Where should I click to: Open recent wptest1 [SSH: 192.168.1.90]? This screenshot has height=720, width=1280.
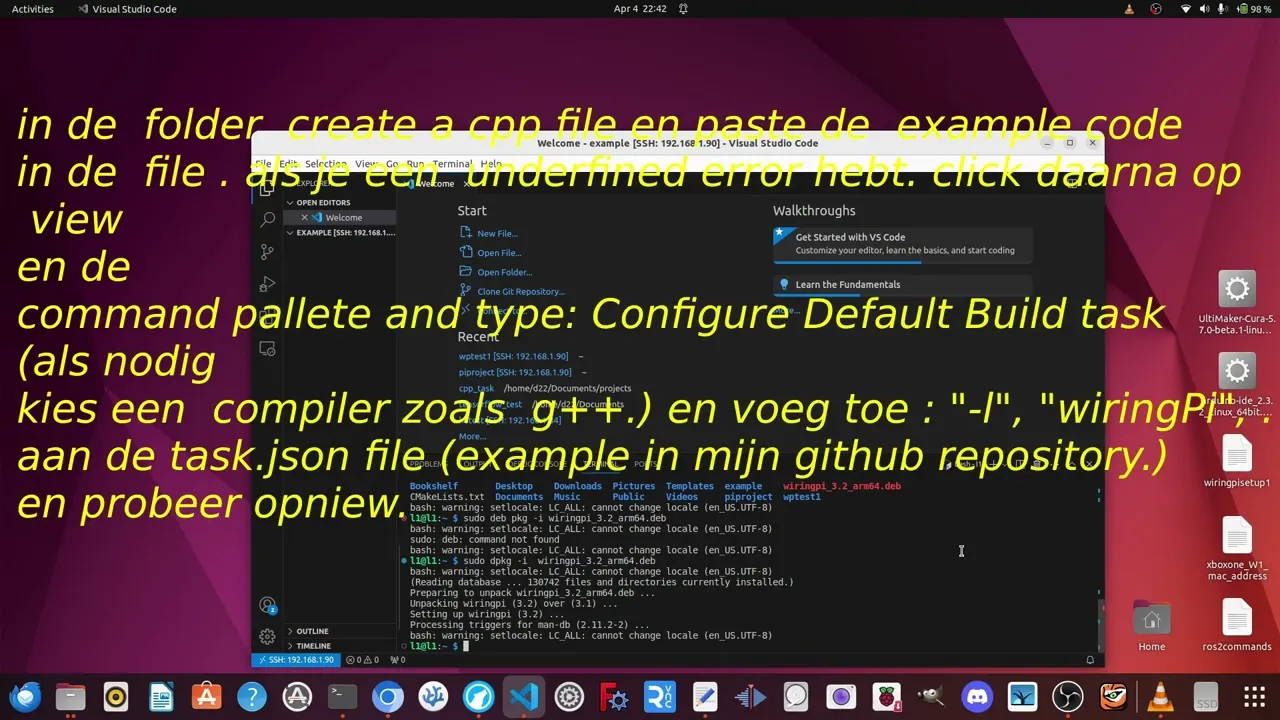pyautogui.click(x=513, y=356)
